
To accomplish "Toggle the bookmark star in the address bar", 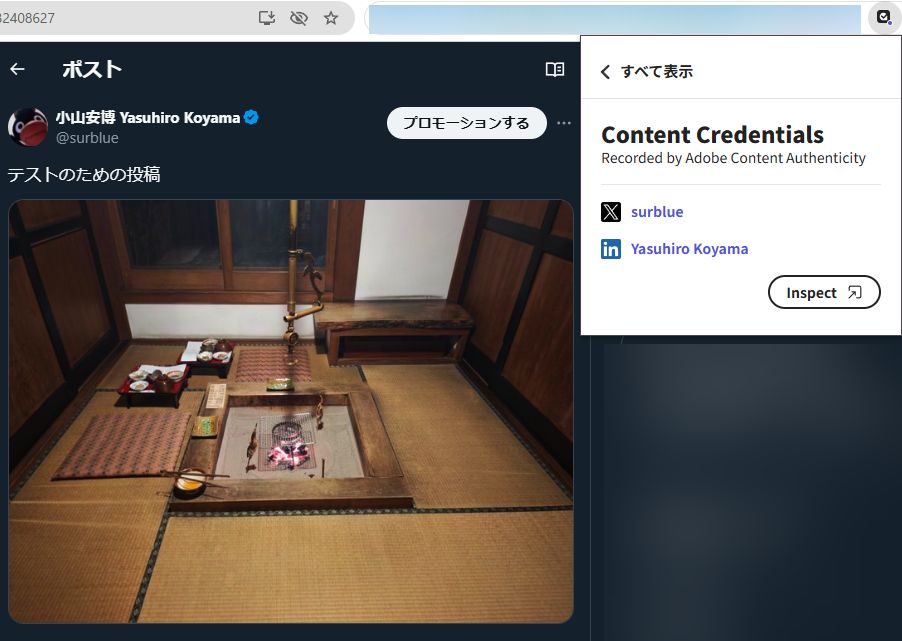I will (x=331, y=17).
